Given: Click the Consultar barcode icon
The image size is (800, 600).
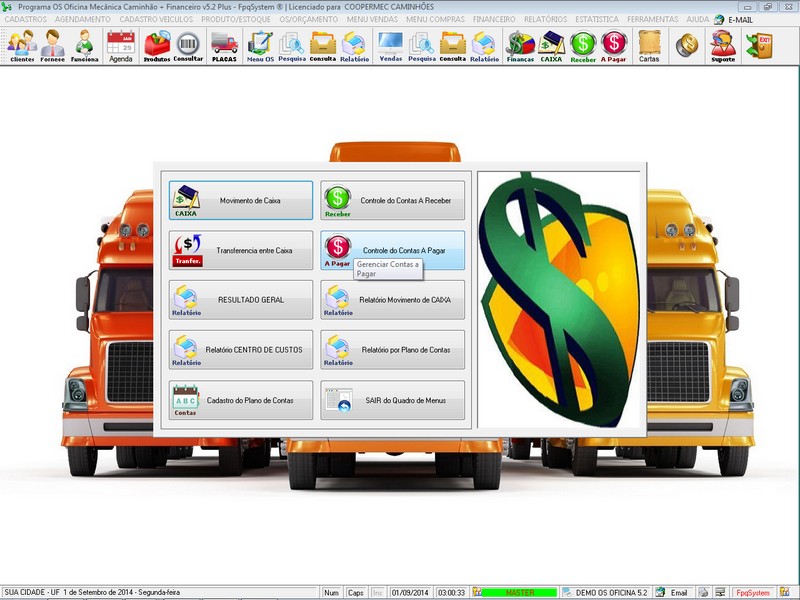Looking at the screenshot, I should [188, 46].
